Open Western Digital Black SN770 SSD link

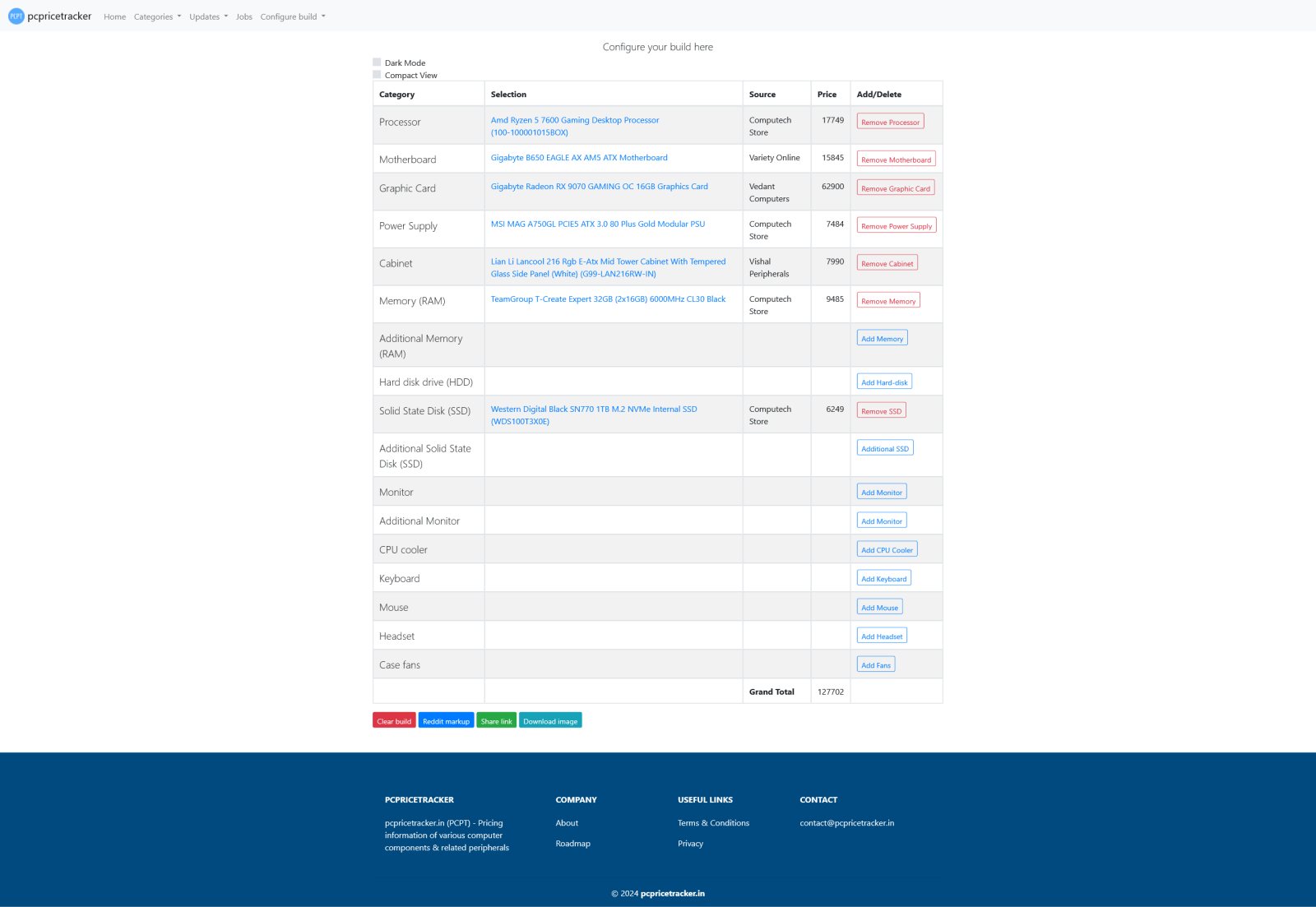(x=594, y=415)
